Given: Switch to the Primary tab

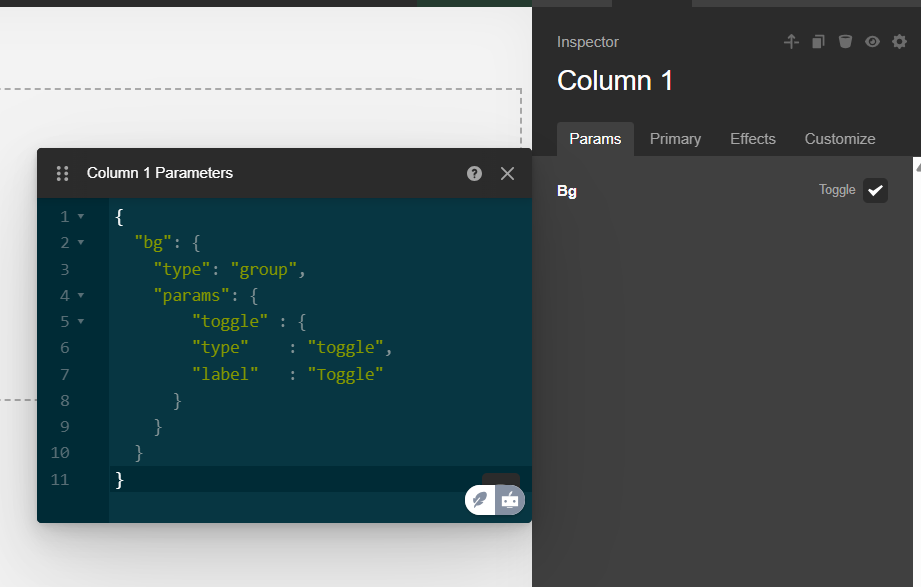Looking at the screenshot, I should 675,139.
